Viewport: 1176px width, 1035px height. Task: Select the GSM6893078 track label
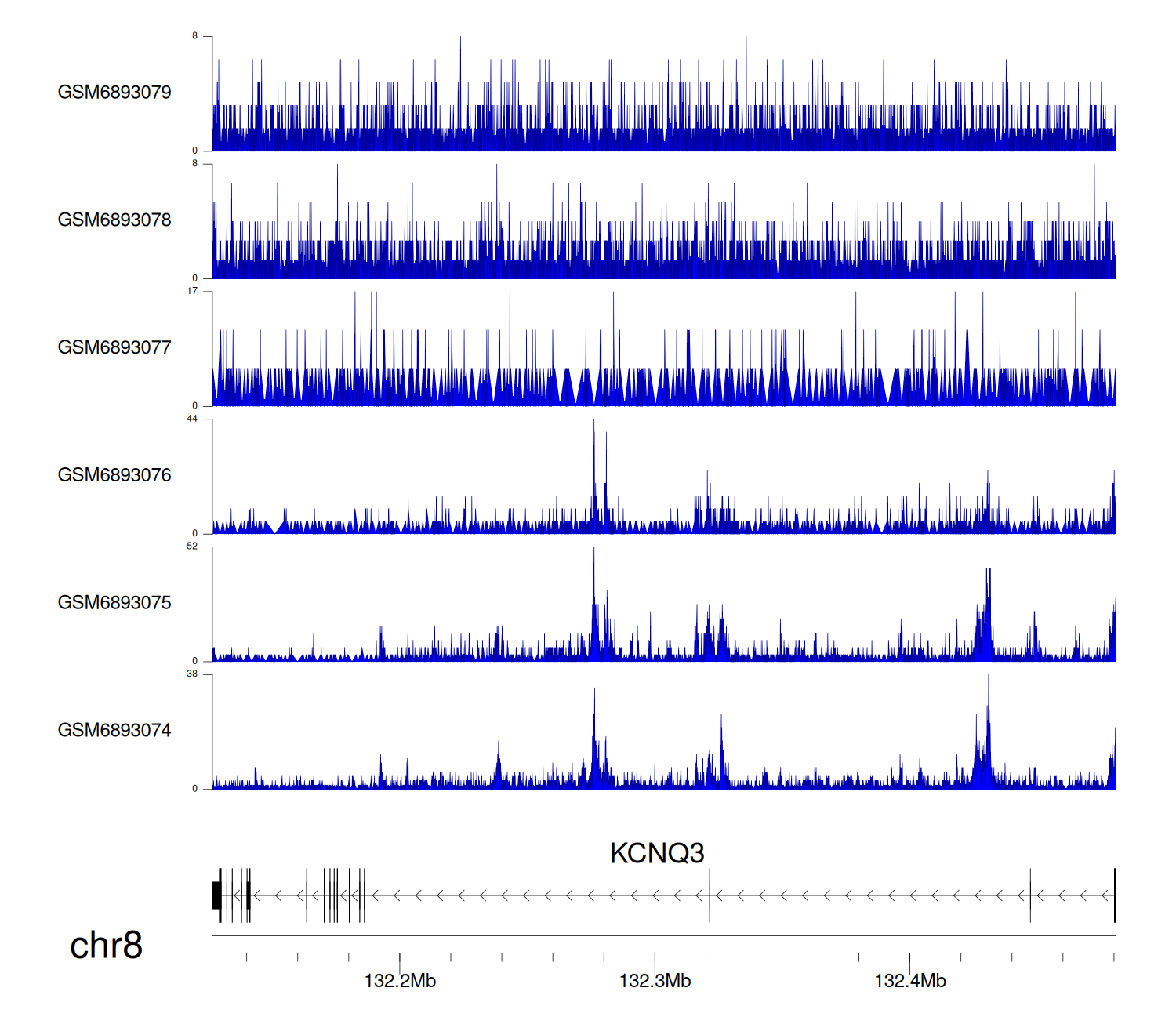pyautogui.click(x=114, y=220)
